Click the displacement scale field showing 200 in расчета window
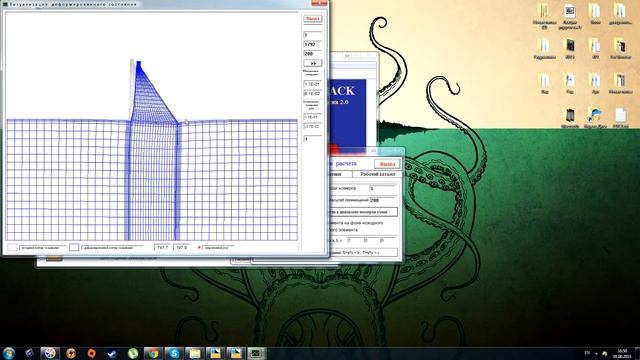This screenshot has height=360, width=640. tap(383, 200)
